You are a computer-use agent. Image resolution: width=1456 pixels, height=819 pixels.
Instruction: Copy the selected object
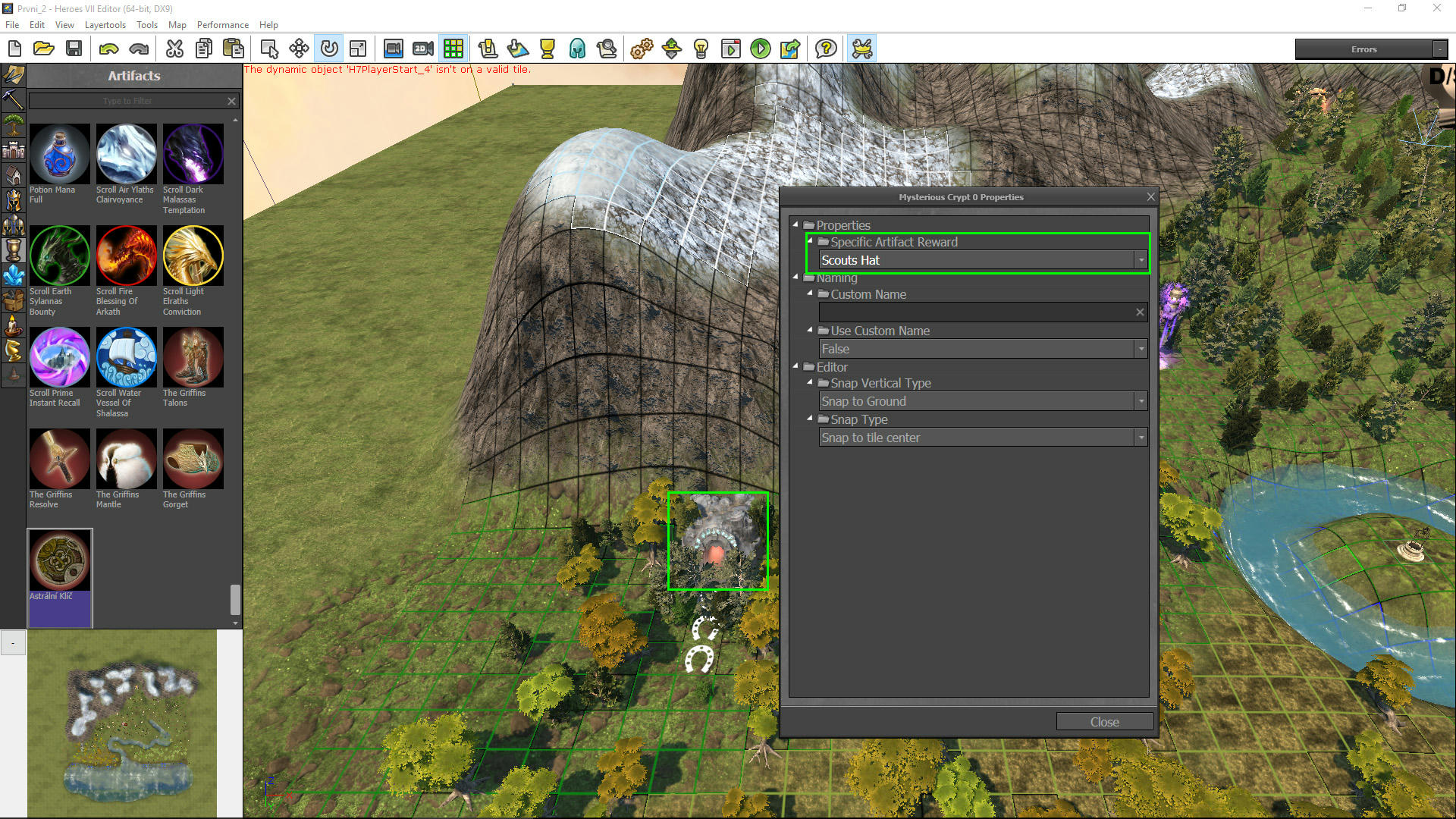(204, 49)
